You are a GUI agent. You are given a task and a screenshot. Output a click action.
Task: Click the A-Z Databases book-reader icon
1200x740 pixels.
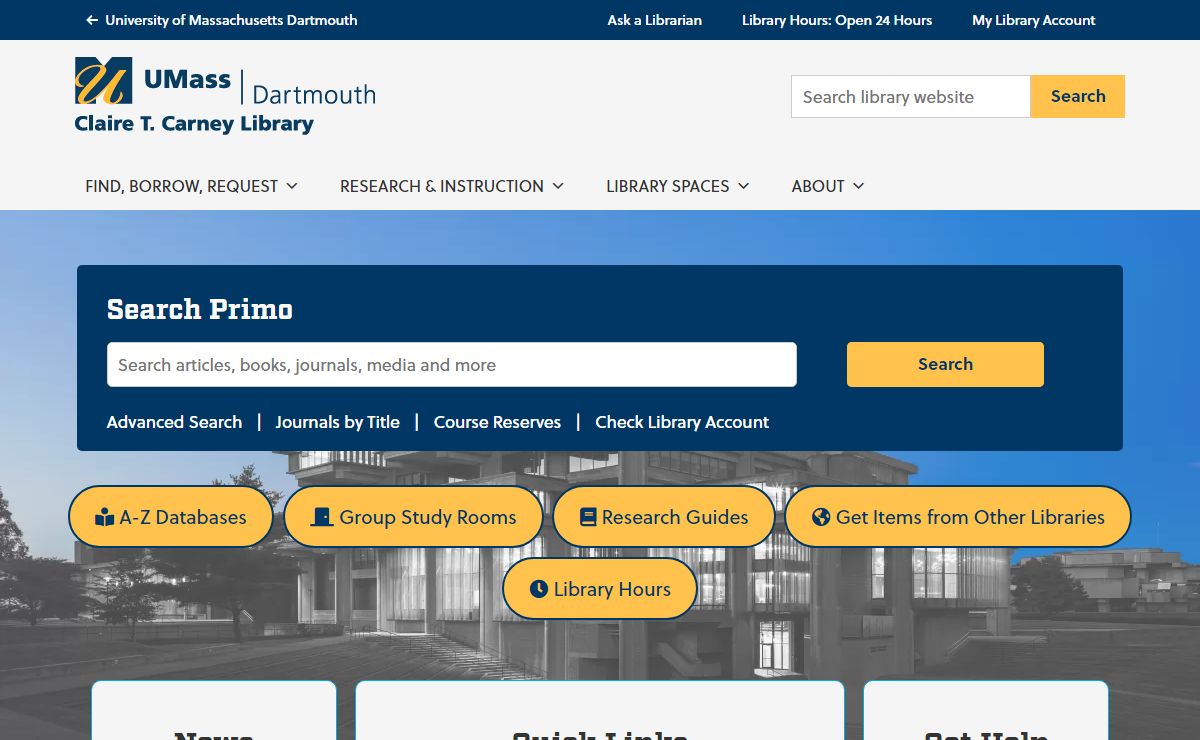[x=105, y=517]
